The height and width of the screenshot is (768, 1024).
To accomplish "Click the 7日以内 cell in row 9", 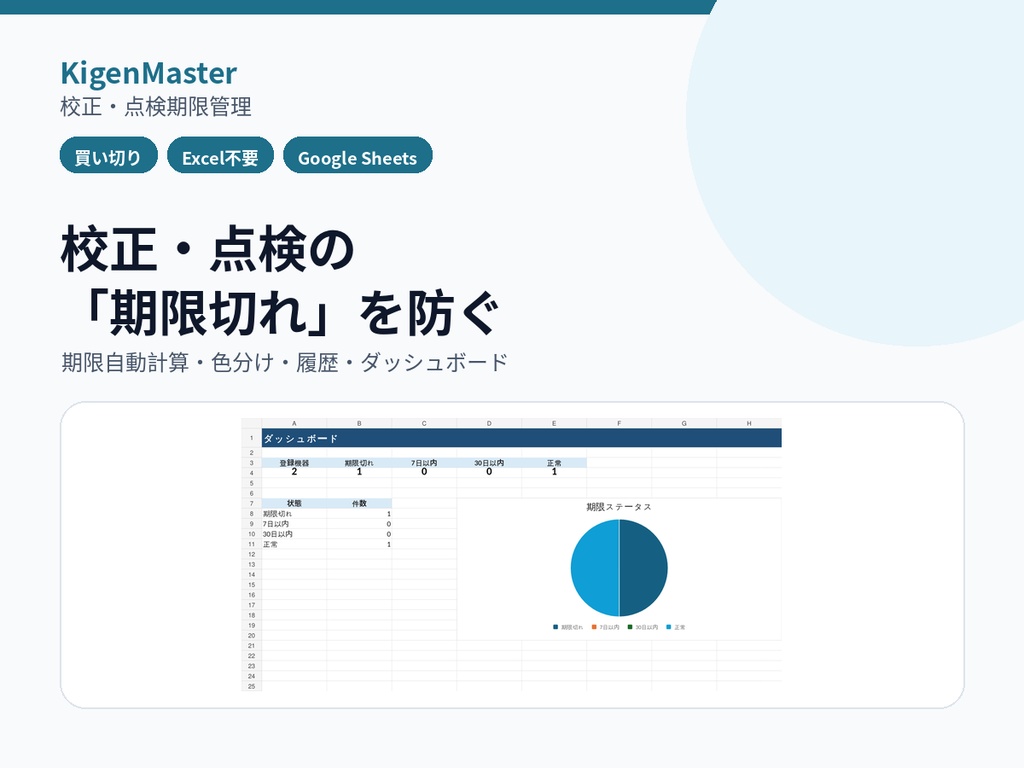I will click(x=294, y=524).
